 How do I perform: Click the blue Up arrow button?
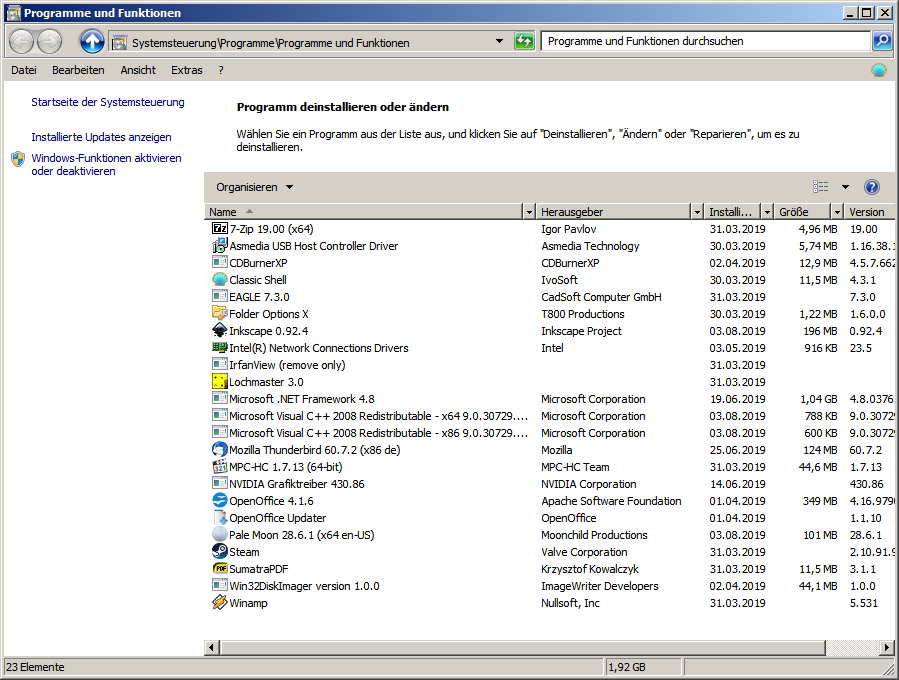(92, 41)
